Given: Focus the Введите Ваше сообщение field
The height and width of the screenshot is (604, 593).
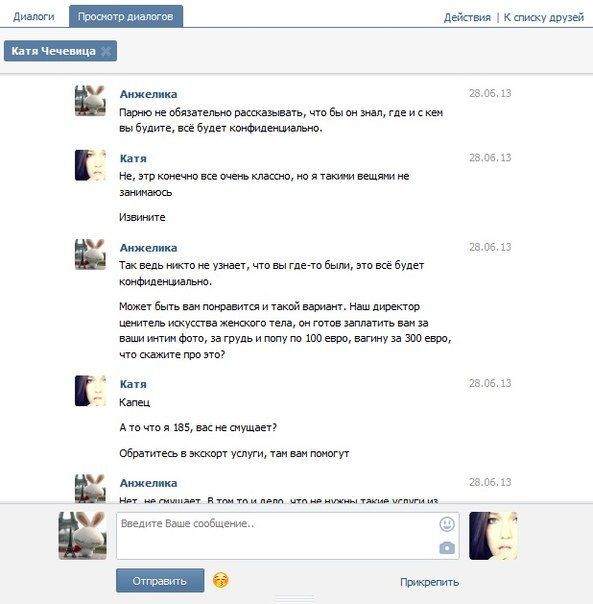Looking at the screenshot, I should tap(287, 535).
